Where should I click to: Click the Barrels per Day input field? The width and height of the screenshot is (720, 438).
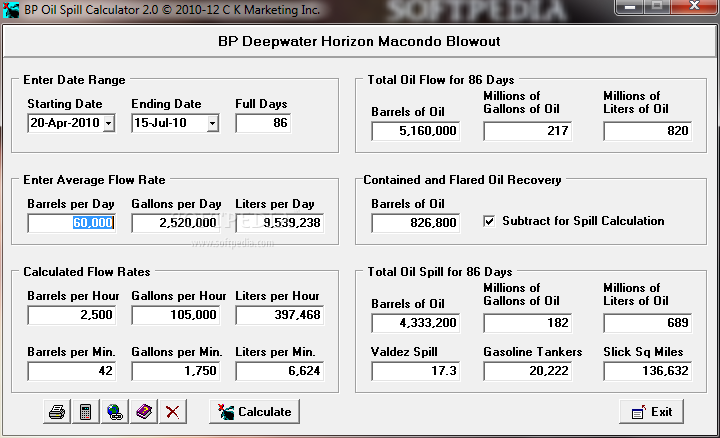(71, 223)
